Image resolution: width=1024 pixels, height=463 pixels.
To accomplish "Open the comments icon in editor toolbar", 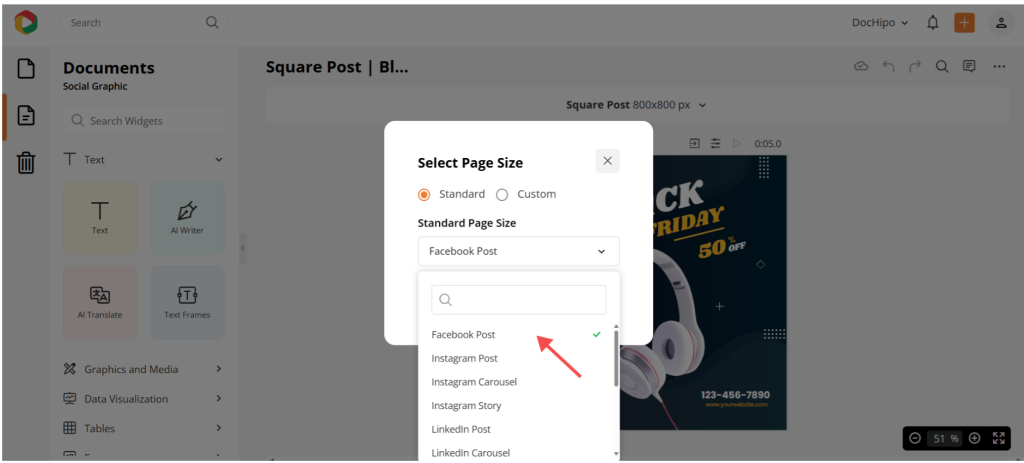I will pos(969,66).
